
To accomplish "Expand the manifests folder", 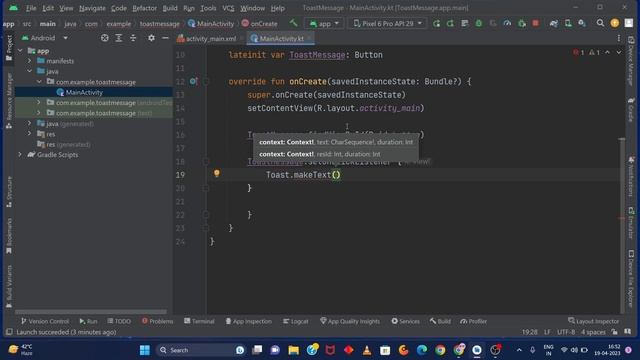I will [x=29, y=61].
